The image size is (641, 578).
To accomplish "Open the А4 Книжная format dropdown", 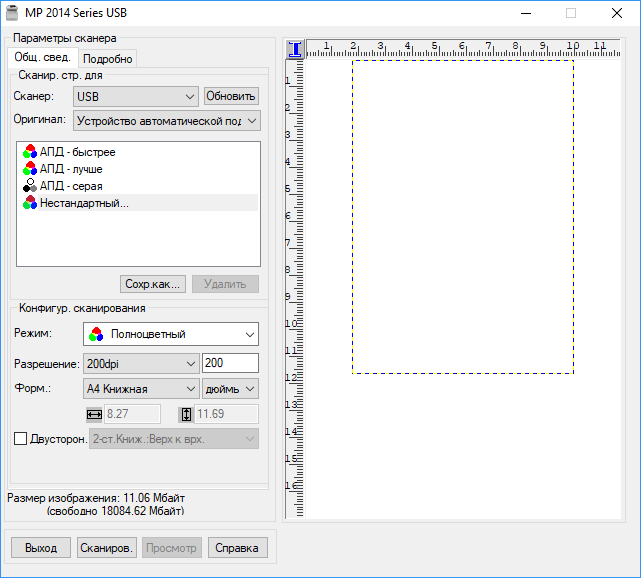I will point(141,389).
